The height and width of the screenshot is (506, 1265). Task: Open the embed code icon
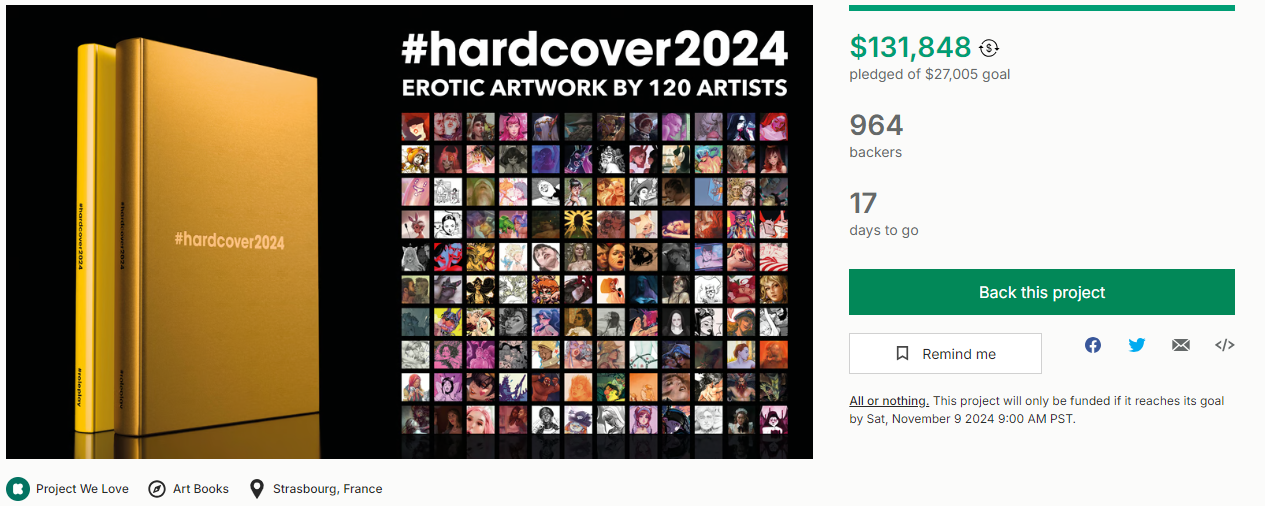(1225, 345)
